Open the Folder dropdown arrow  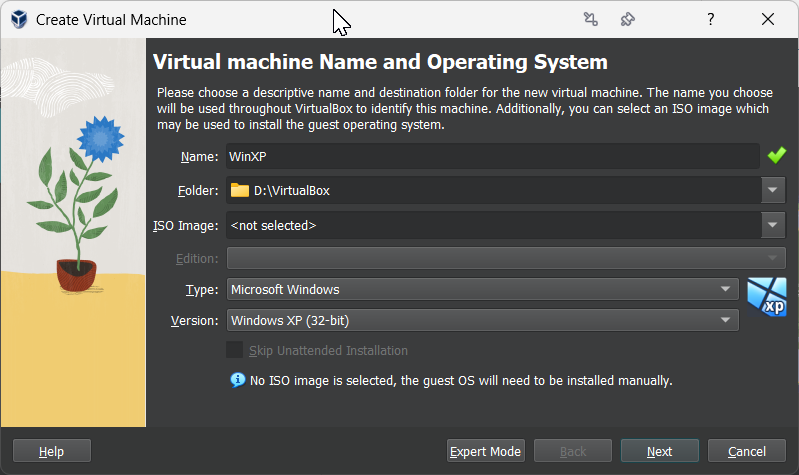tap(773, 190)
